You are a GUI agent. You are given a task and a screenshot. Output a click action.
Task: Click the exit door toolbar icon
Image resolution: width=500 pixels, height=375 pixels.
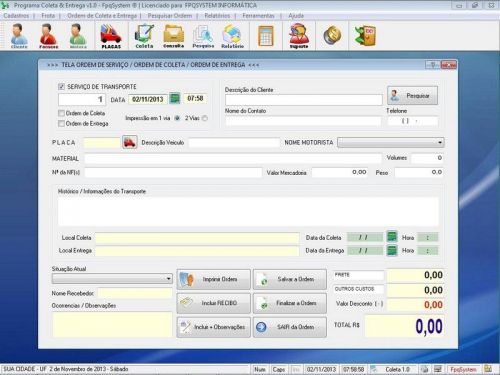pos(365,35)
